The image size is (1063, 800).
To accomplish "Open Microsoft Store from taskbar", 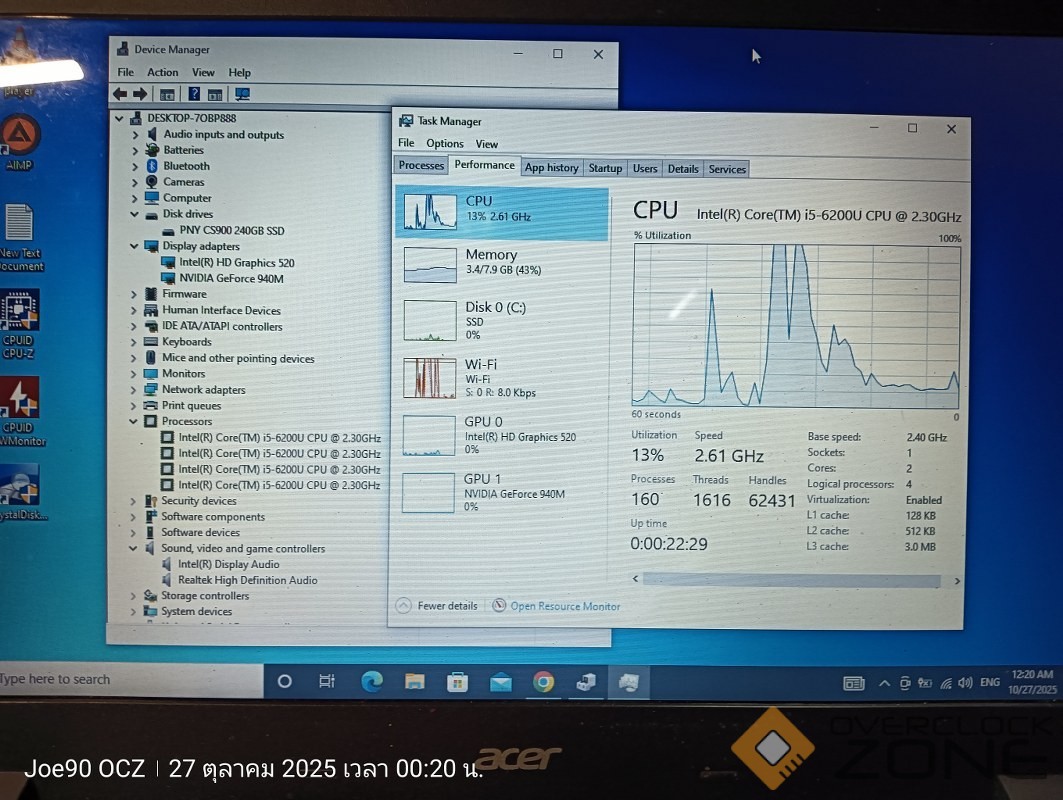I will coord(458,681).
